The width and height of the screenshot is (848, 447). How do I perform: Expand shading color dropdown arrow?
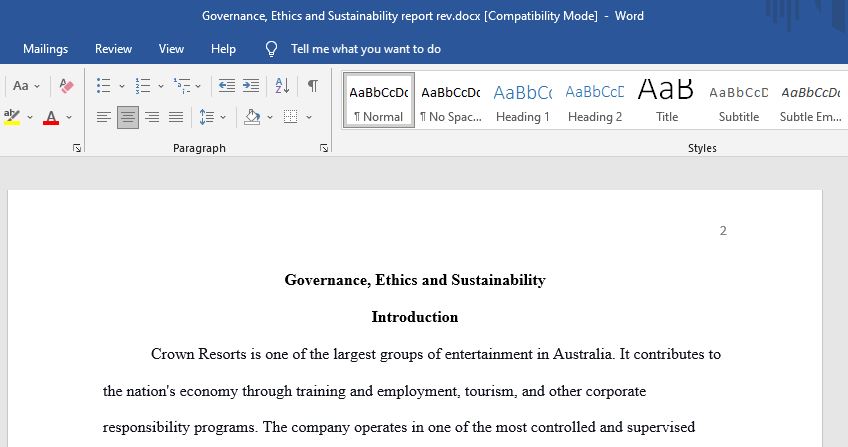tap(270, 117)
